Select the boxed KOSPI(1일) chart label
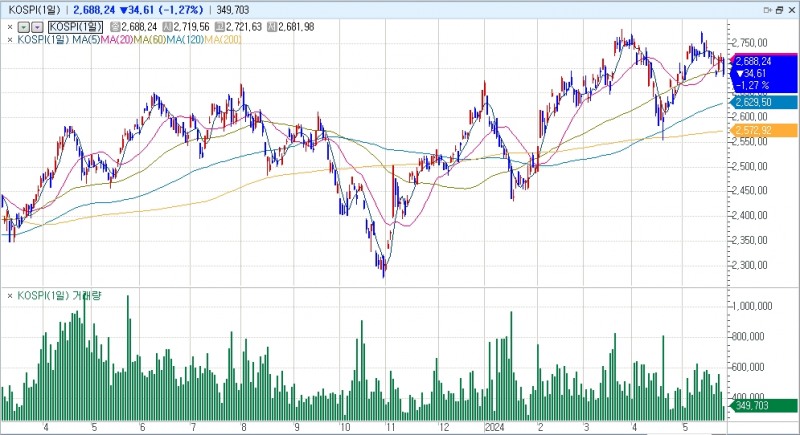Screen dimensions: 800x435 tap(76, 27)
